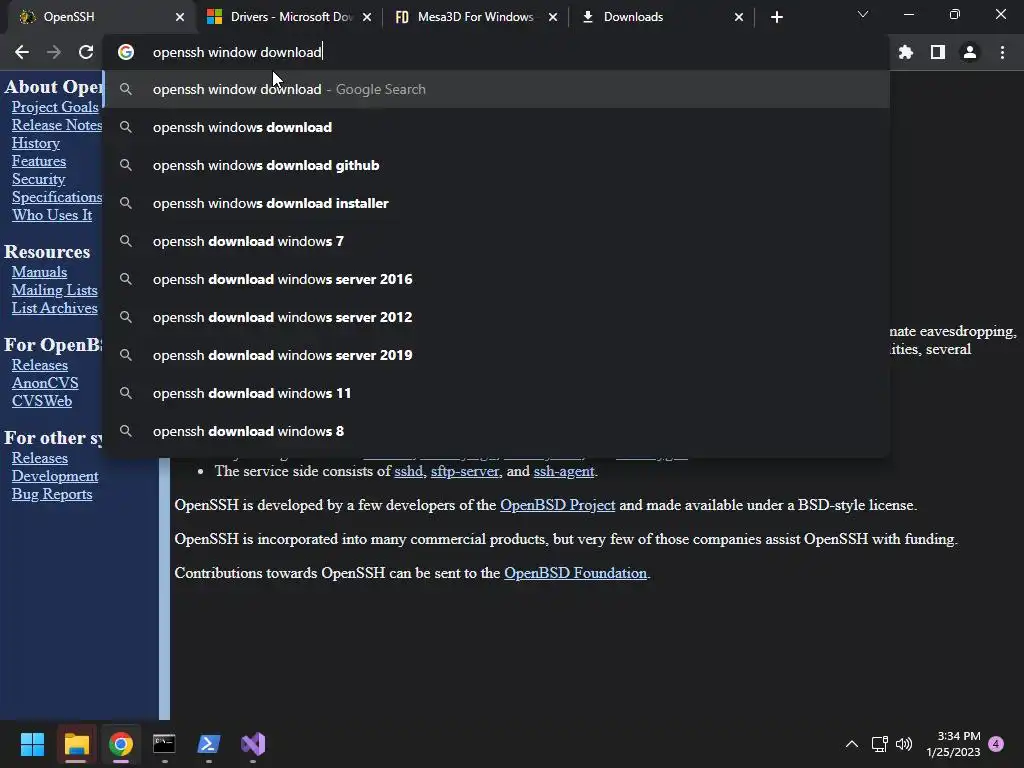Image resolution: width=1024 pixels, height=768 pixels.
Task: Select 'openssh download windows 8' suggestion
Action: click(498, 431)
